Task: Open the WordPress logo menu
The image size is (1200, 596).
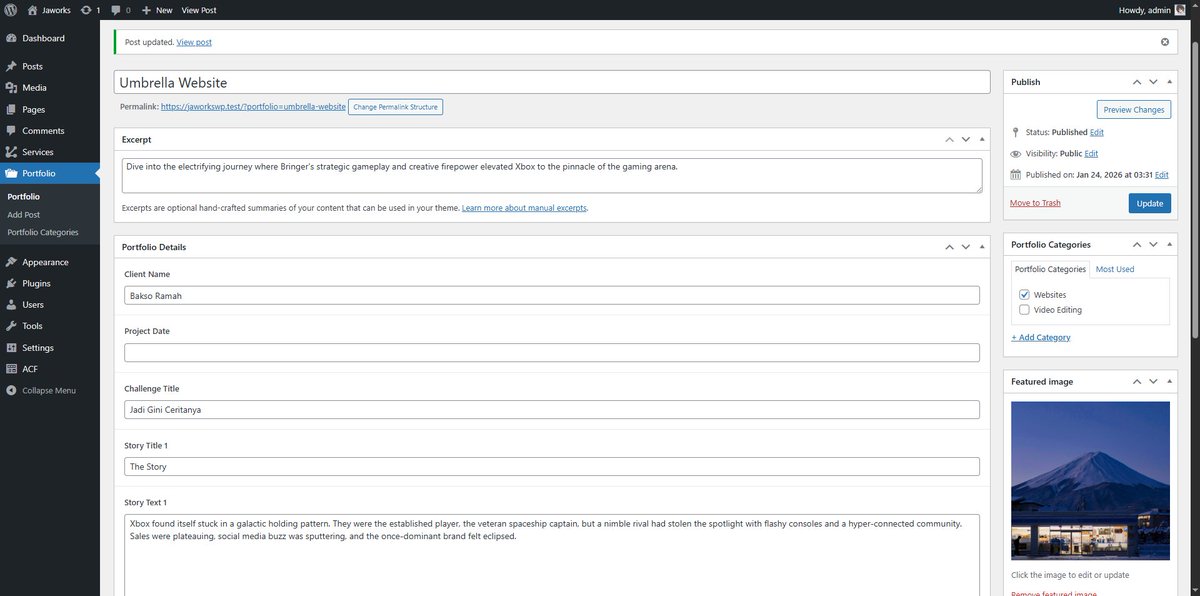Action: [10, 10]
